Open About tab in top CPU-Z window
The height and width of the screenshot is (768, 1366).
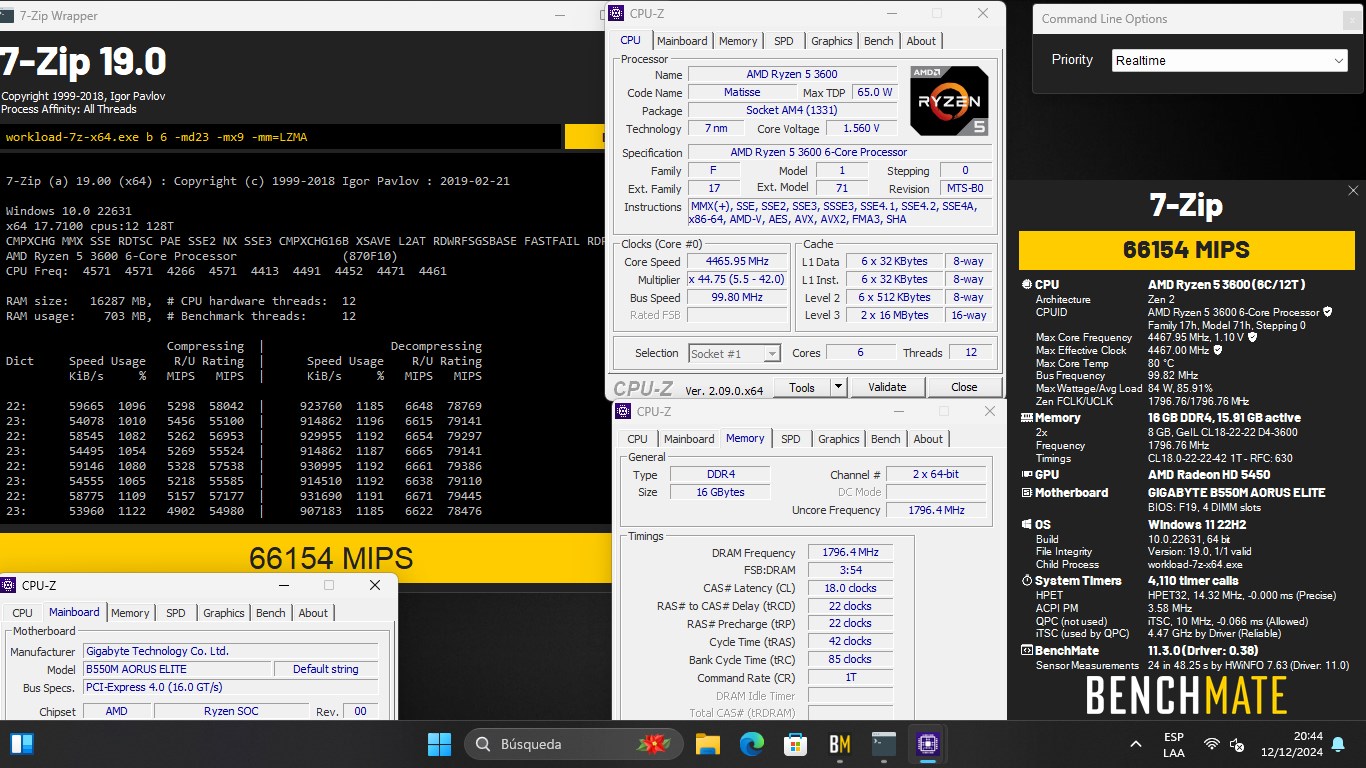point(921,41)
